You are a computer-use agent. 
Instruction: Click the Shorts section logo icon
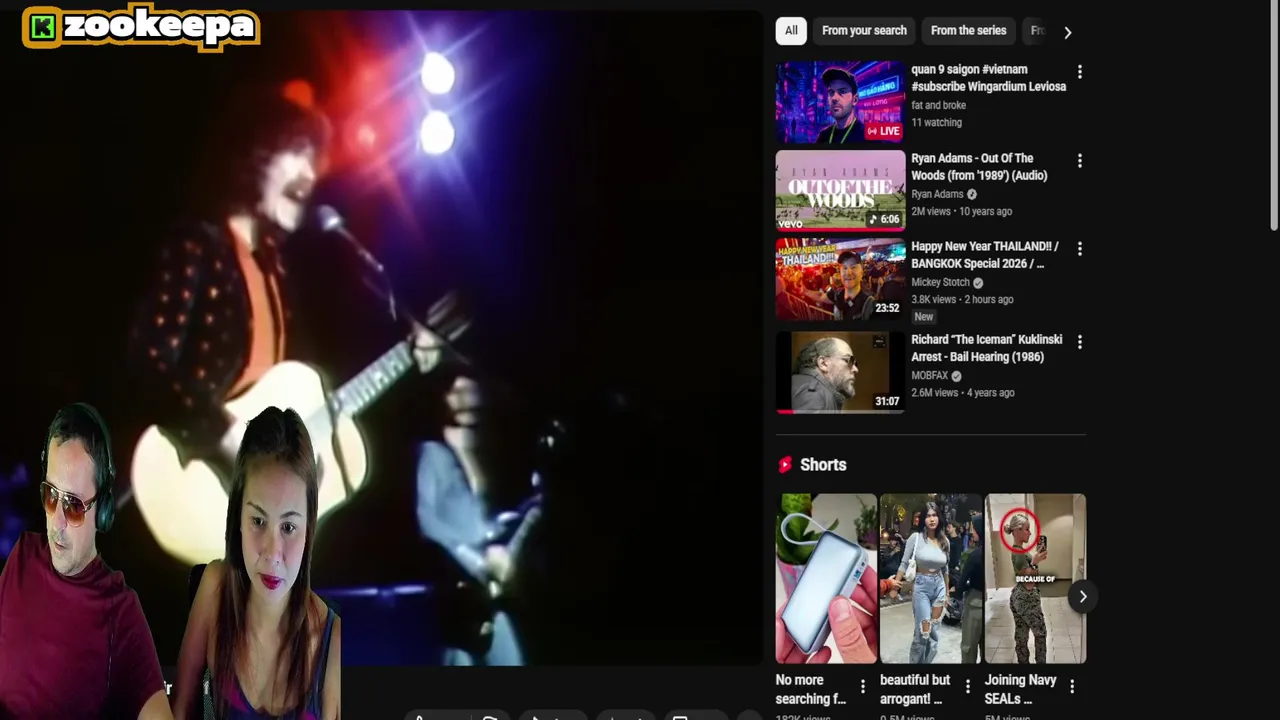(x=785, y=465)
